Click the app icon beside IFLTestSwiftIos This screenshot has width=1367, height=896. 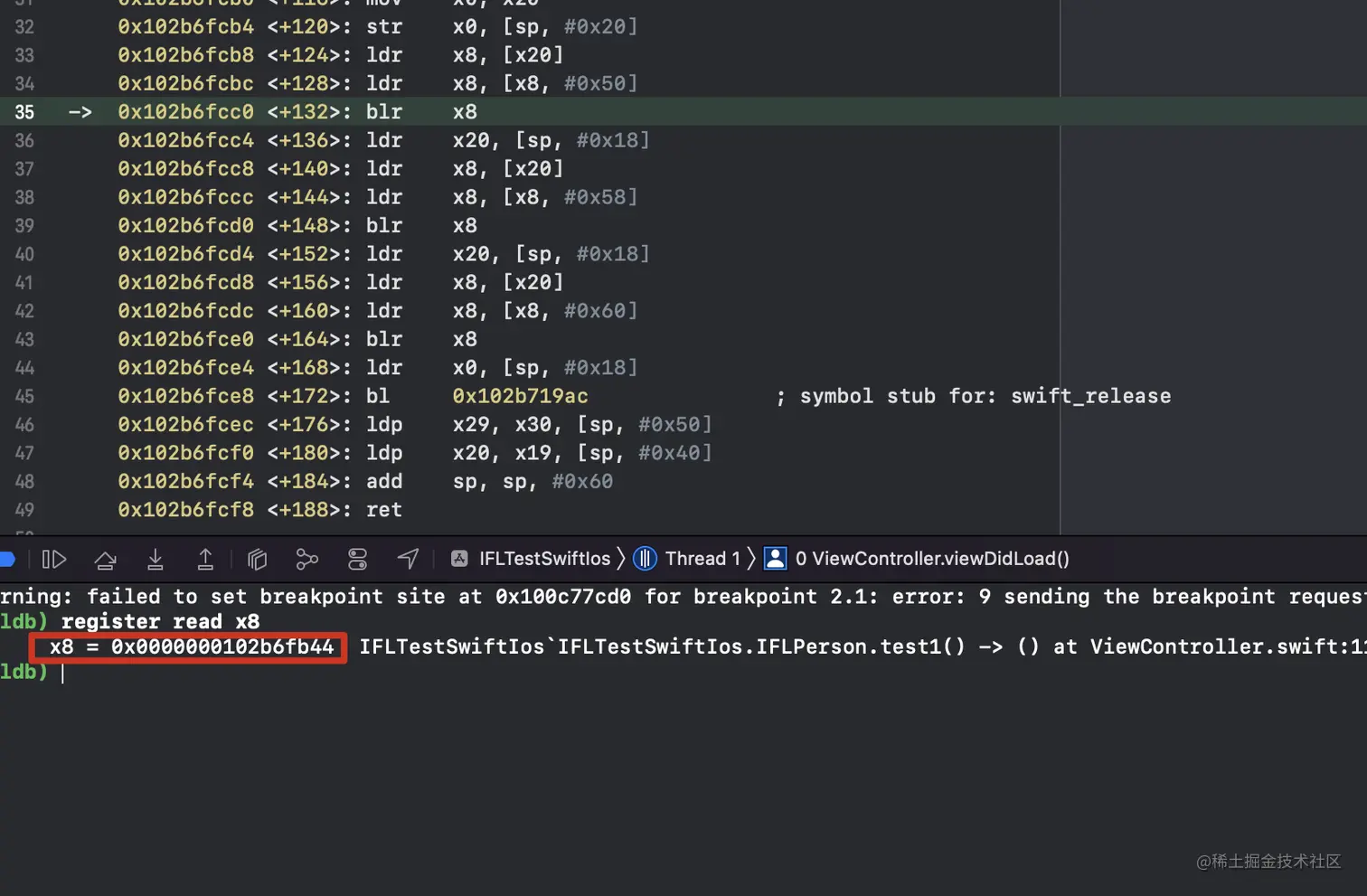tap(459, 559)
